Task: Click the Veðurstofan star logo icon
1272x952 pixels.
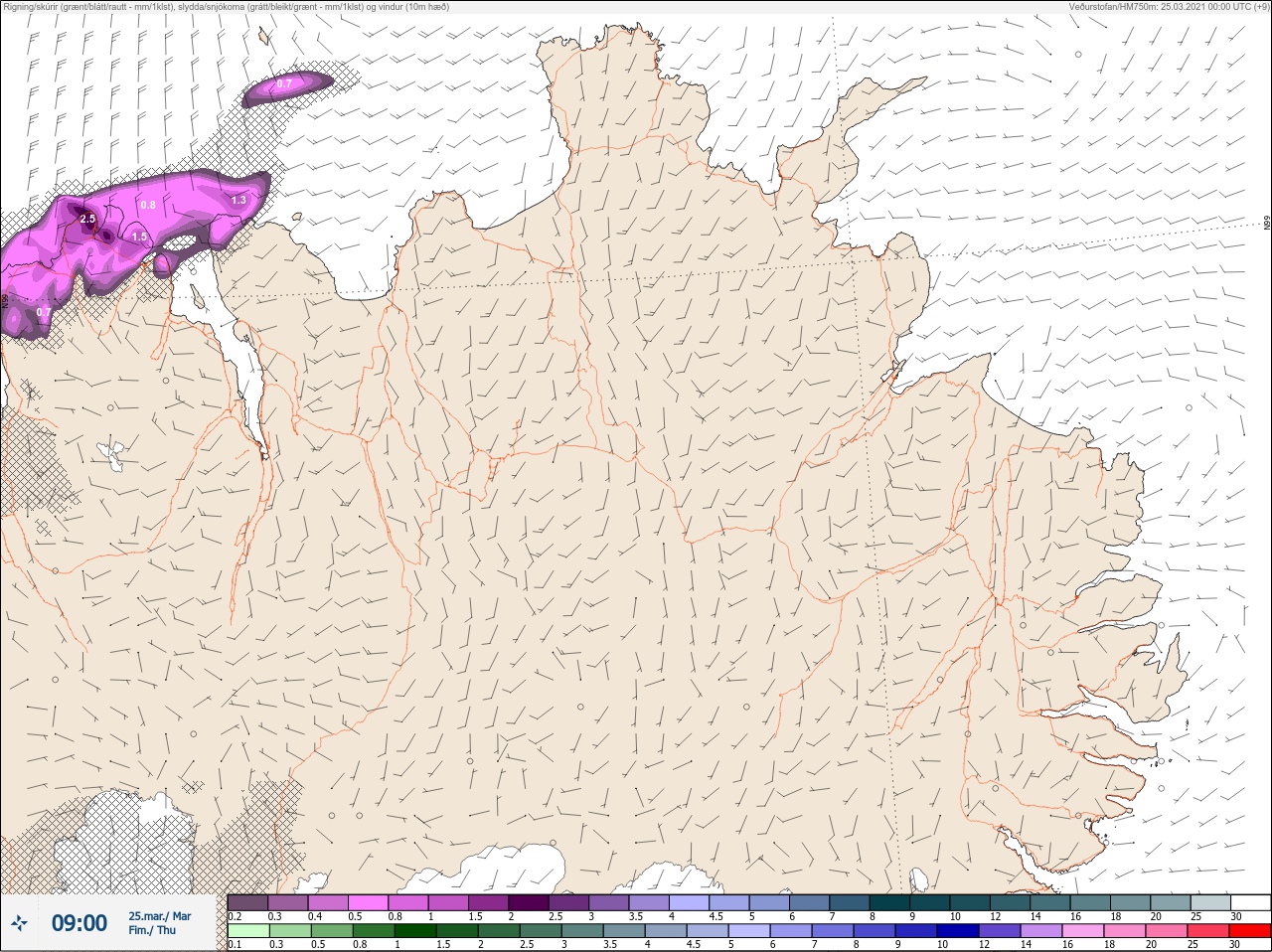Action: [x=18, y=924]
